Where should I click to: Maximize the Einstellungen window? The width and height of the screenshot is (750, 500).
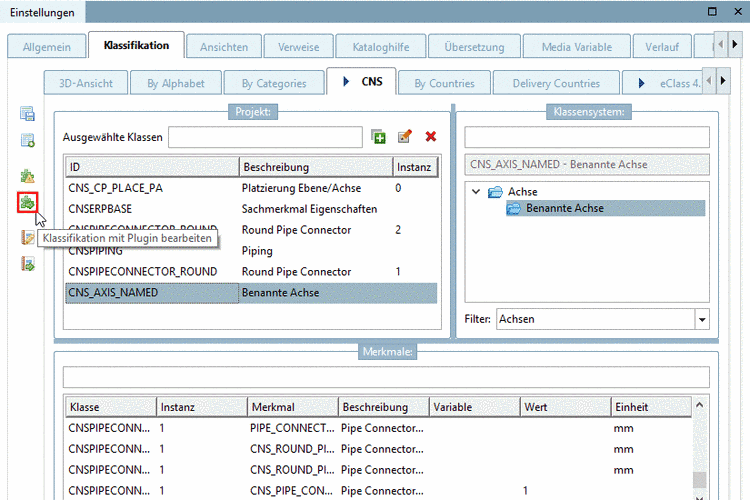pos(712,11)
